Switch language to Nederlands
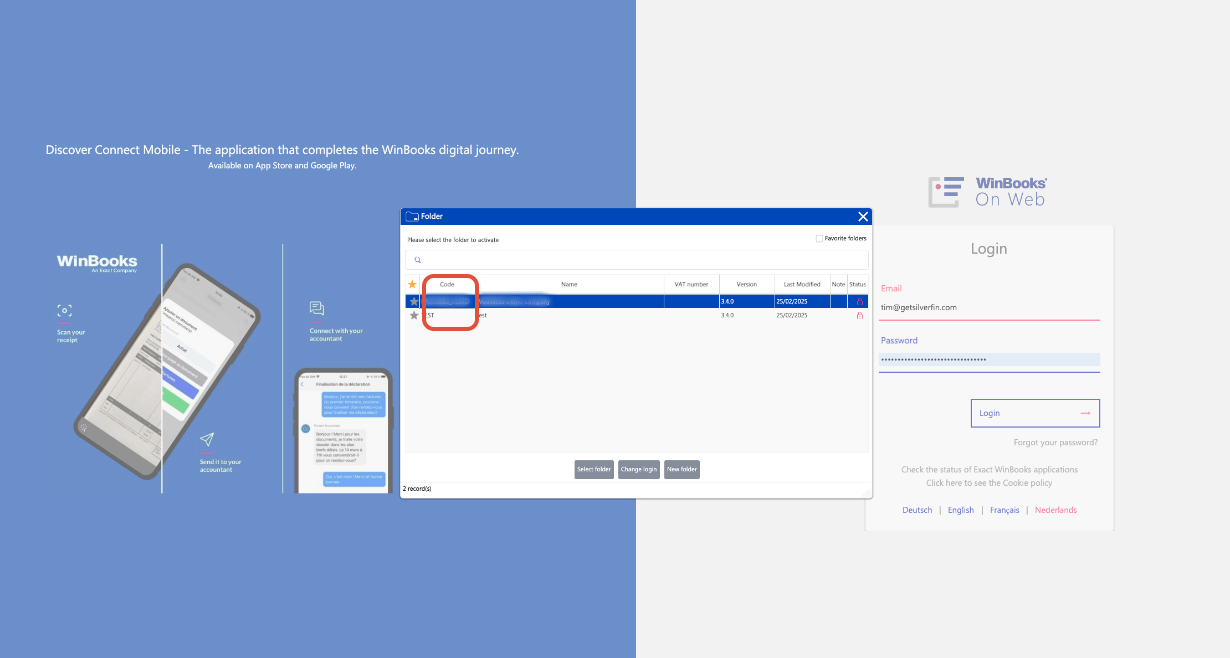Viewport: 1230px width, 658px height. pos(1056,510)
